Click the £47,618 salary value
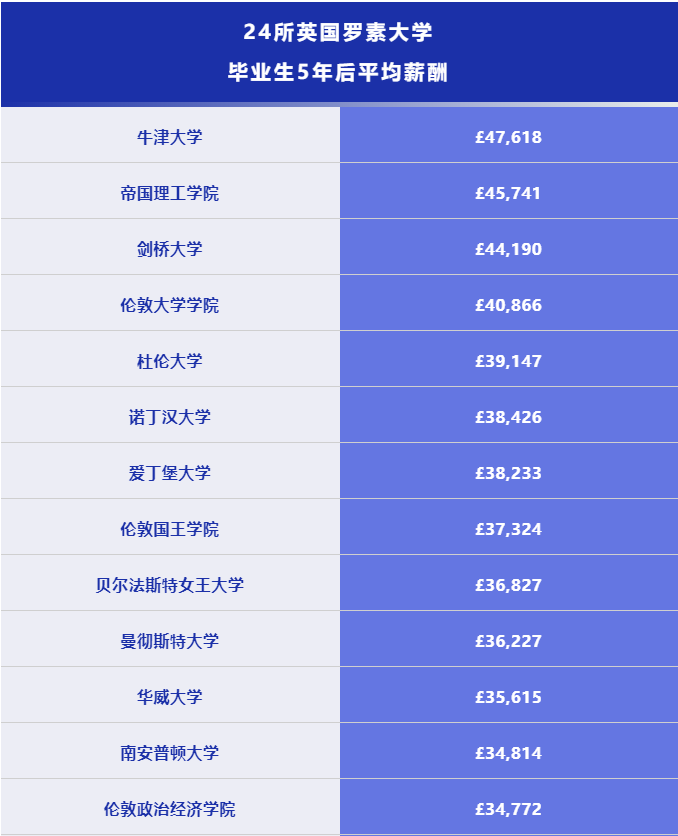The height and width of the screenshot is (836, 678). (x=508, y=137)
